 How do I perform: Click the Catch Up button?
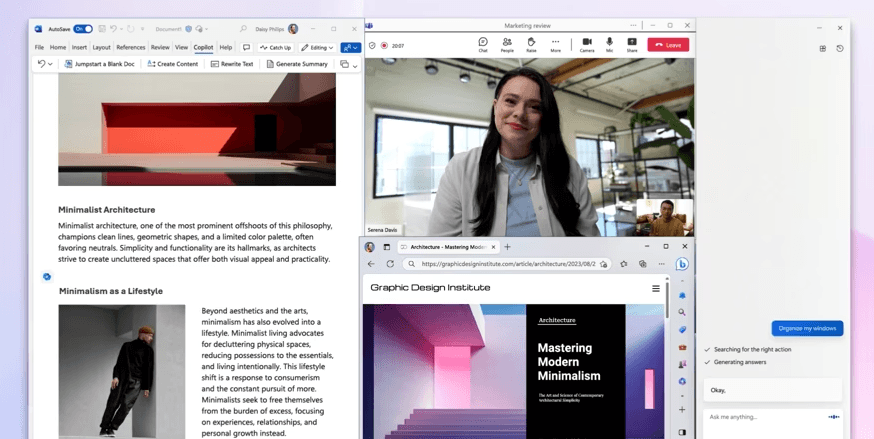click(x=275, y=48)
